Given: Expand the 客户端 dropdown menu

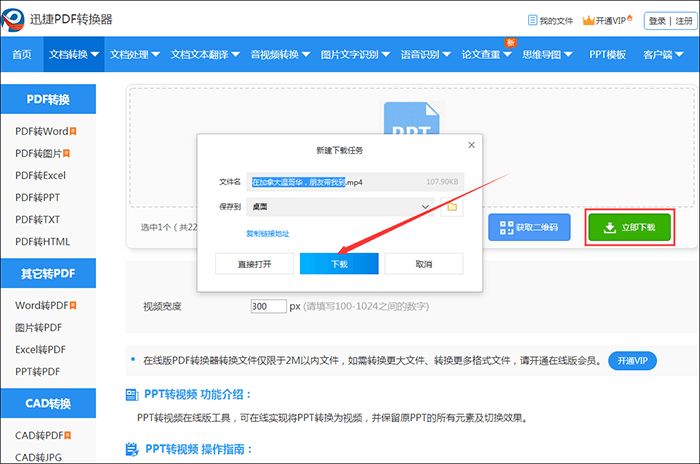Looking at the screenshot, I should point(679,54).
